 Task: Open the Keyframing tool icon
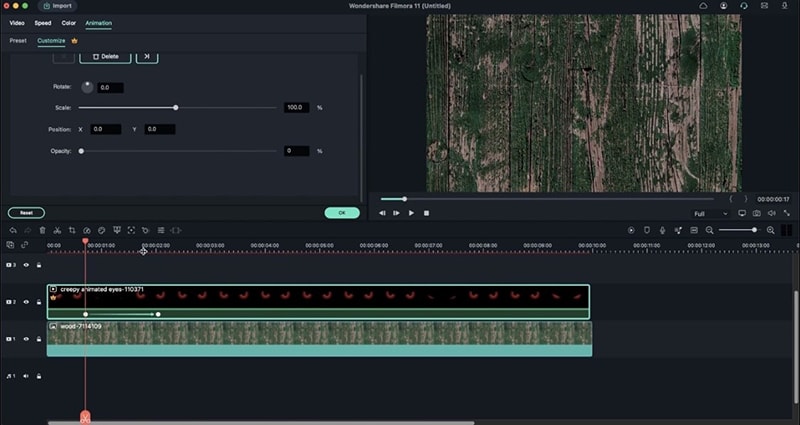tap(145, 231)
